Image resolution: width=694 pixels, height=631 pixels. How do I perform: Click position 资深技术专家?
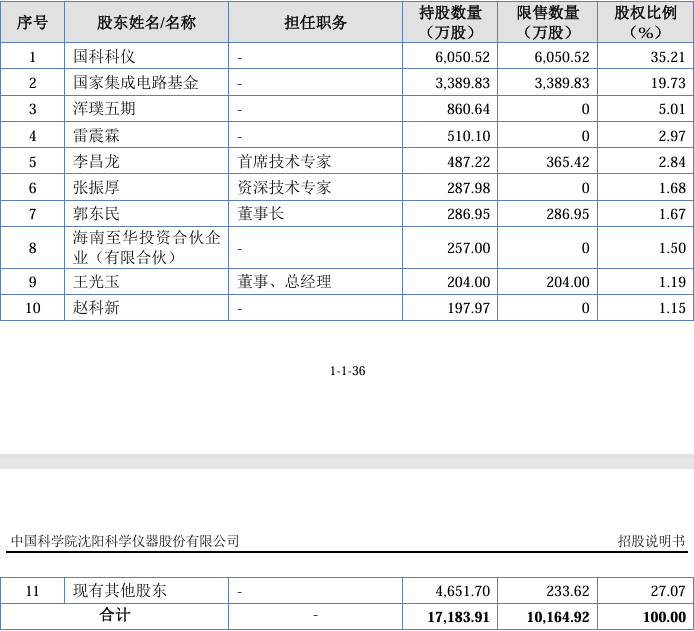tap(284, 188)
